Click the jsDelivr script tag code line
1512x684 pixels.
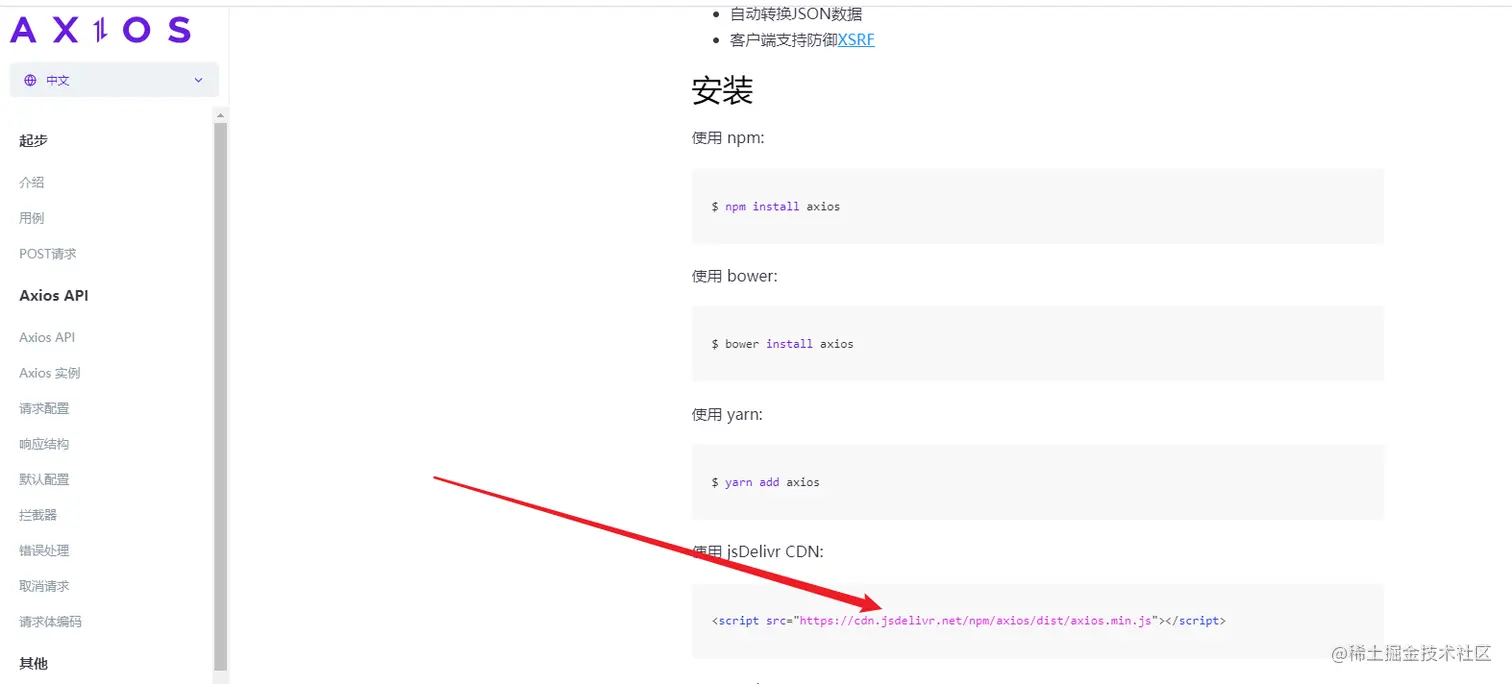(x=969, y=621)
